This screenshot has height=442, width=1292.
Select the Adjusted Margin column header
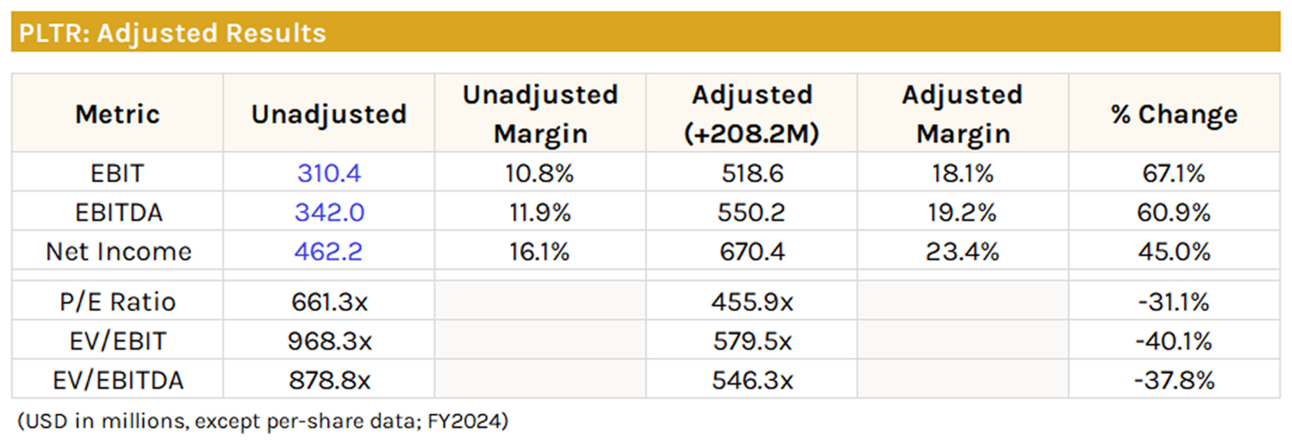point(962,114)
